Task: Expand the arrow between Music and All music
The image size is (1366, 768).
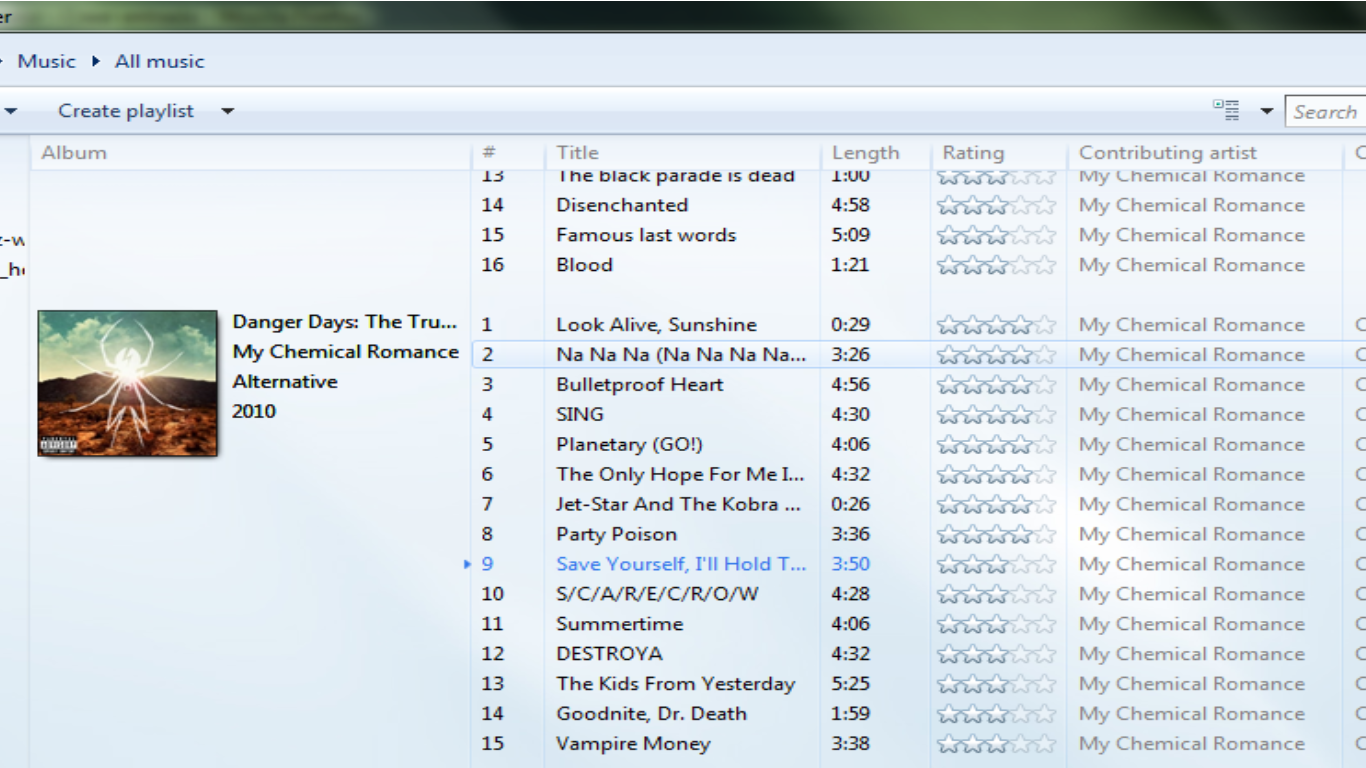Action: pyautogui.click(x=96, y=61)
